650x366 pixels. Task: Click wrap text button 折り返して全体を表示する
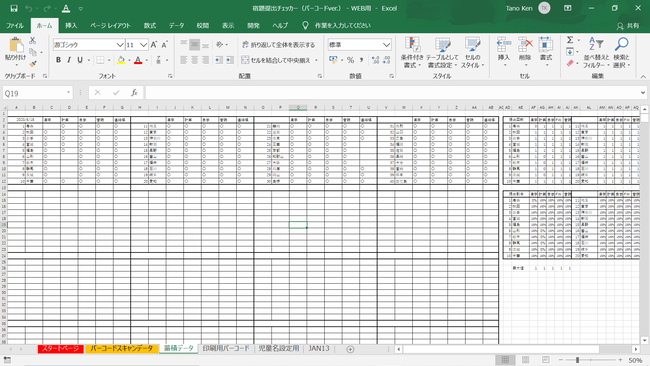[279, 45]
